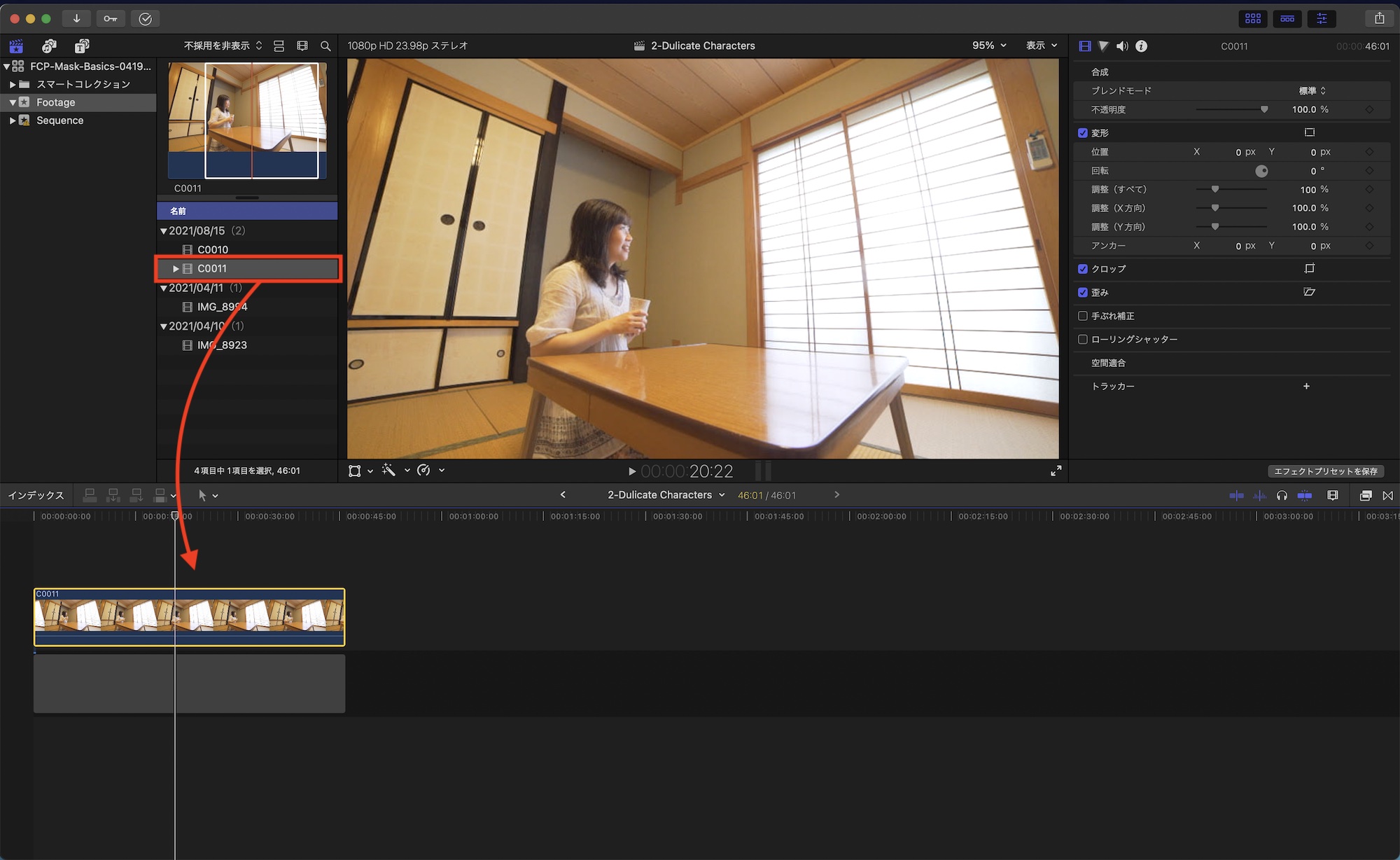The image size is (1400, 860).
Task: Open the info inspector icon
Action: (1142, 46)
